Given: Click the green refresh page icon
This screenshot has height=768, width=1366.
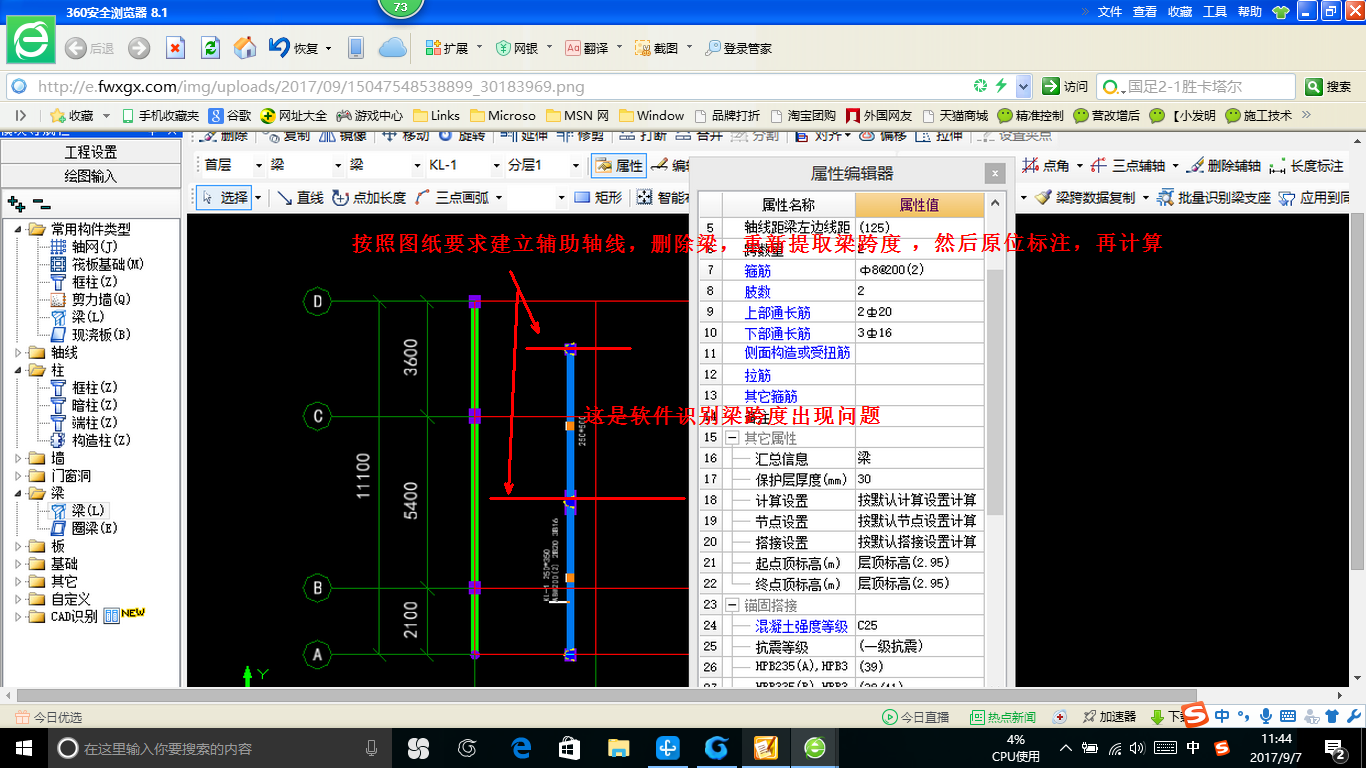Looking at the screenshot, I should [x=210, y=48].
